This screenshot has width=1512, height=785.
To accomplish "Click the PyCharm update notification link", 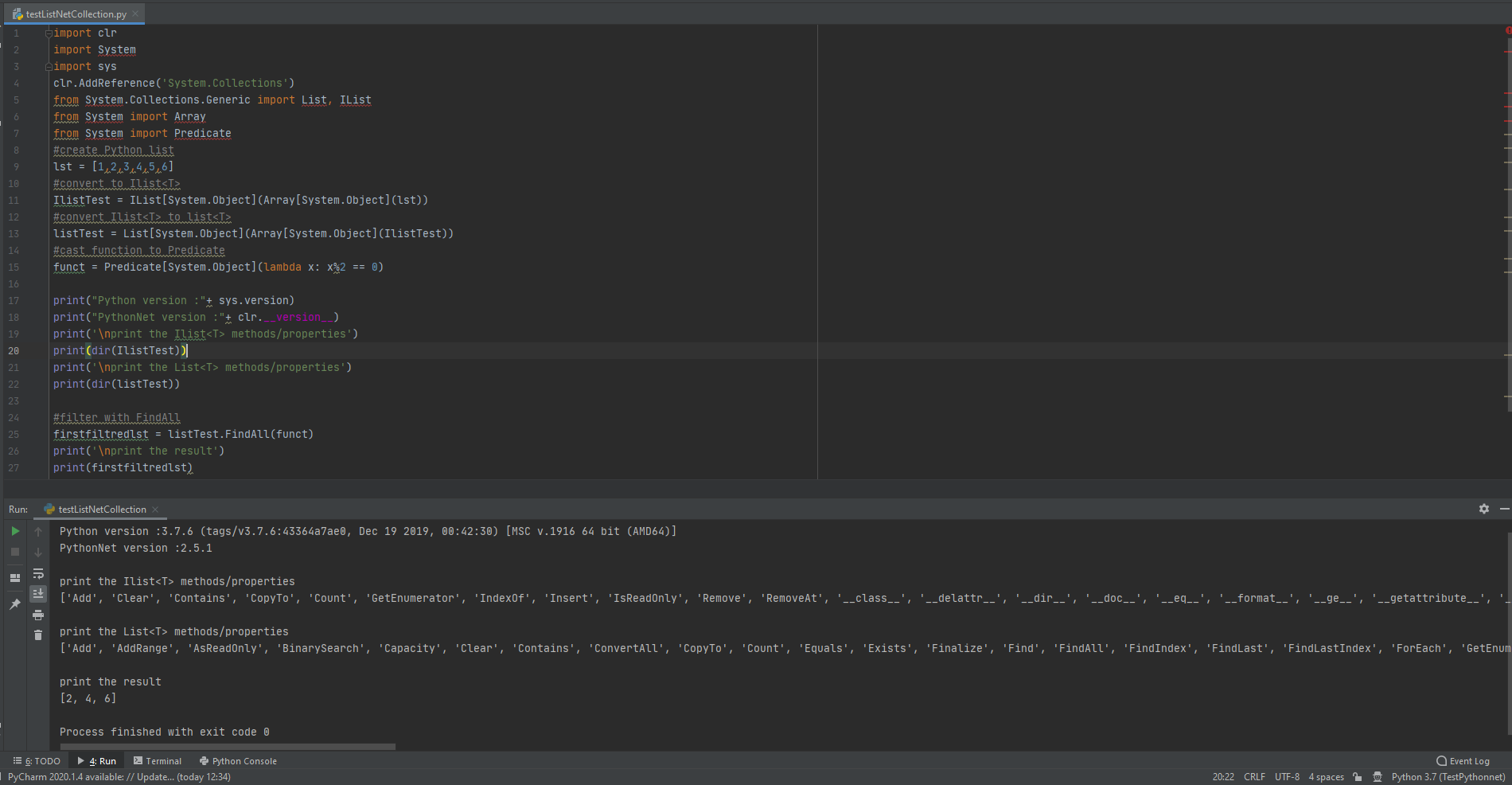I will pos(119,776).
